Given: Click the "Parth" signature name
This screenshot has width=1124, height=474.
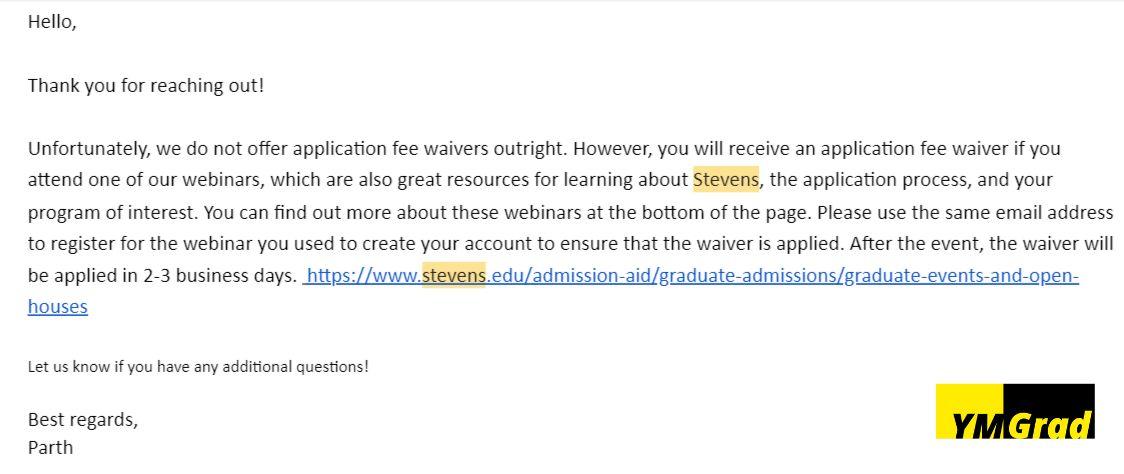Looking at the screenshot, I should click(50, 447).
